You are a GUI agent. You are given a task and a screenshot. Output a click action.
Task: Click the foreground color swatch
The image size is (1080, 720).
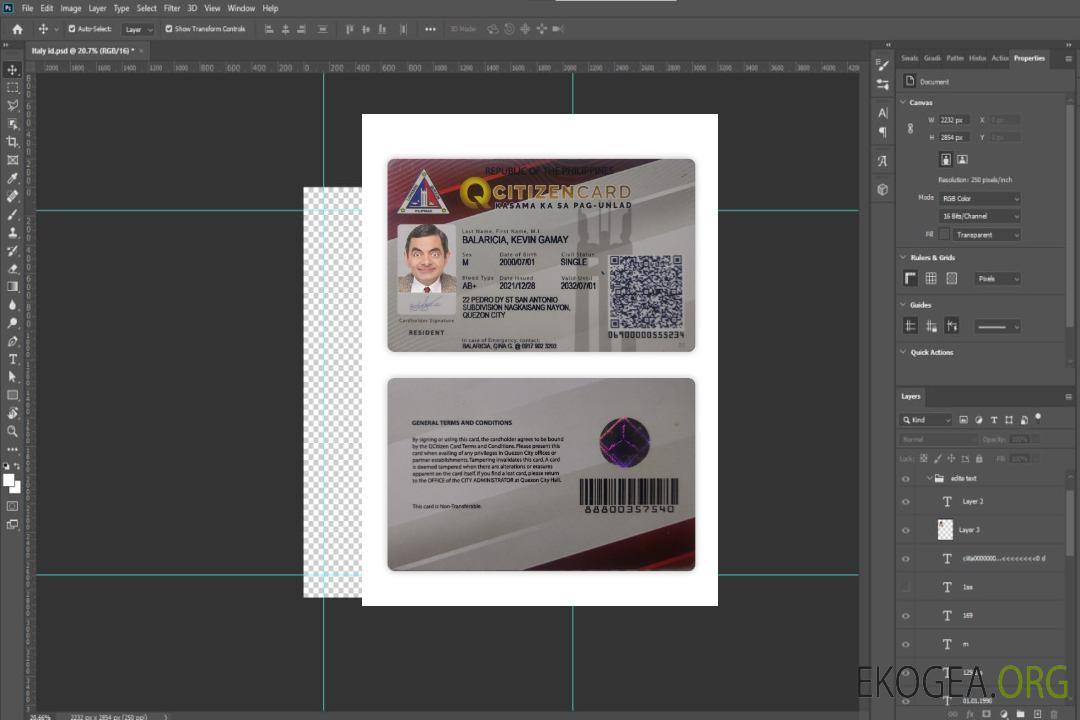9,480
